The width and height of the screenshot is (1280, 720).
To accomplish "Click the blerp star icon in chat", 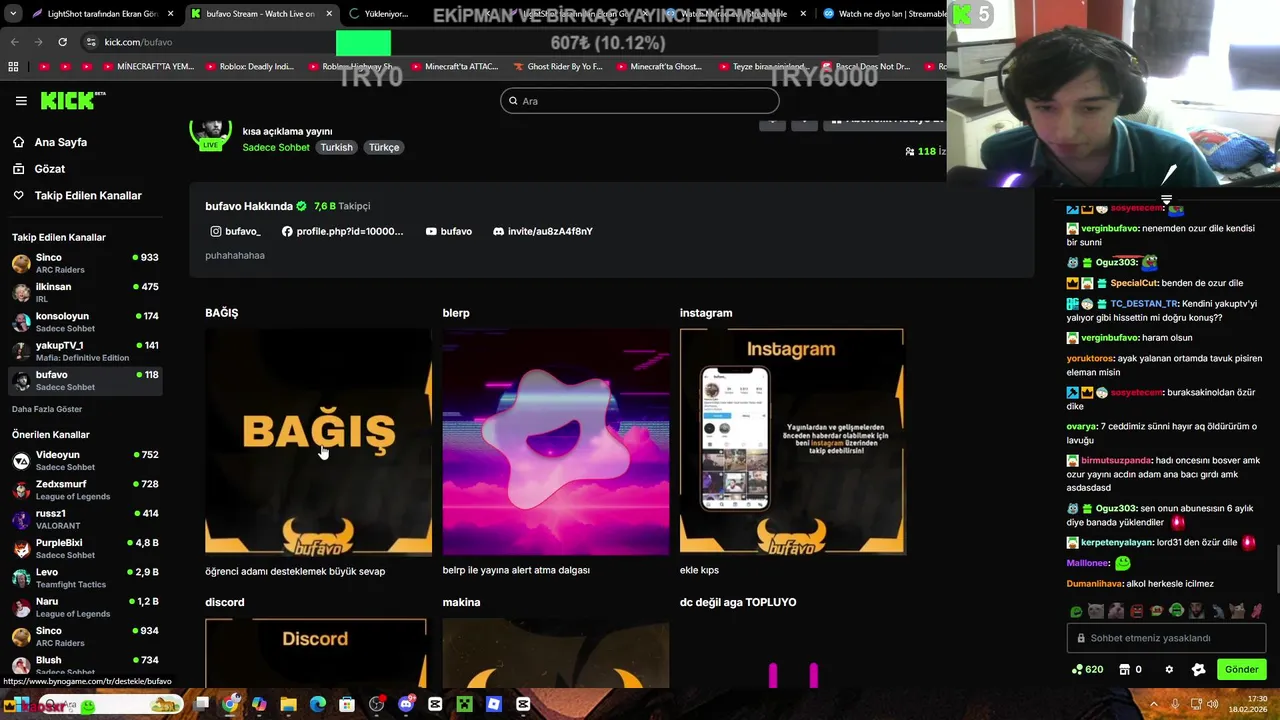I will (1198, 670).
